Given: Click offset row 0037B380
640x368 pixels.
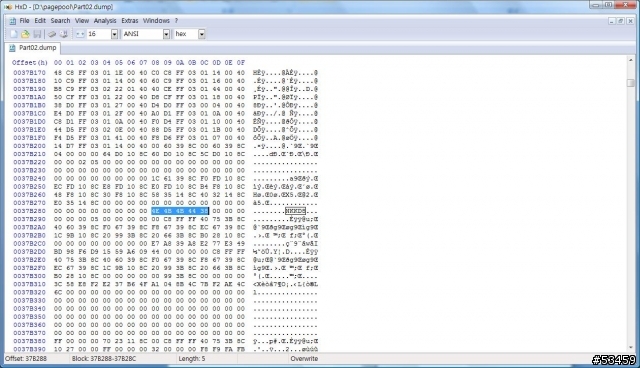Looking at the screenshot, I should (29, 341).
